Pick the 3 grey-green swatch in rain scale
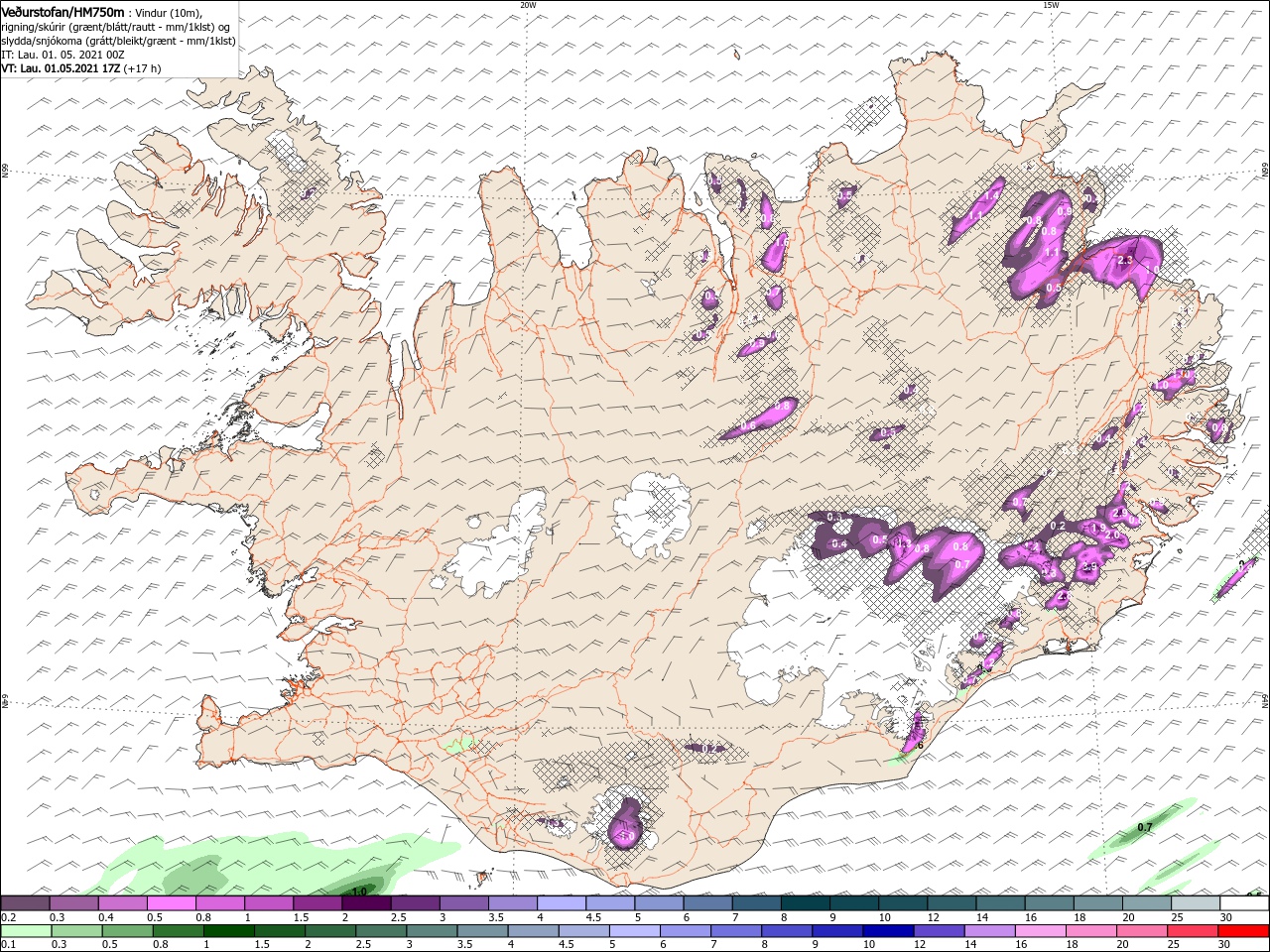The width and height of the screenshot is (1270, 952). tap(431, 931)
